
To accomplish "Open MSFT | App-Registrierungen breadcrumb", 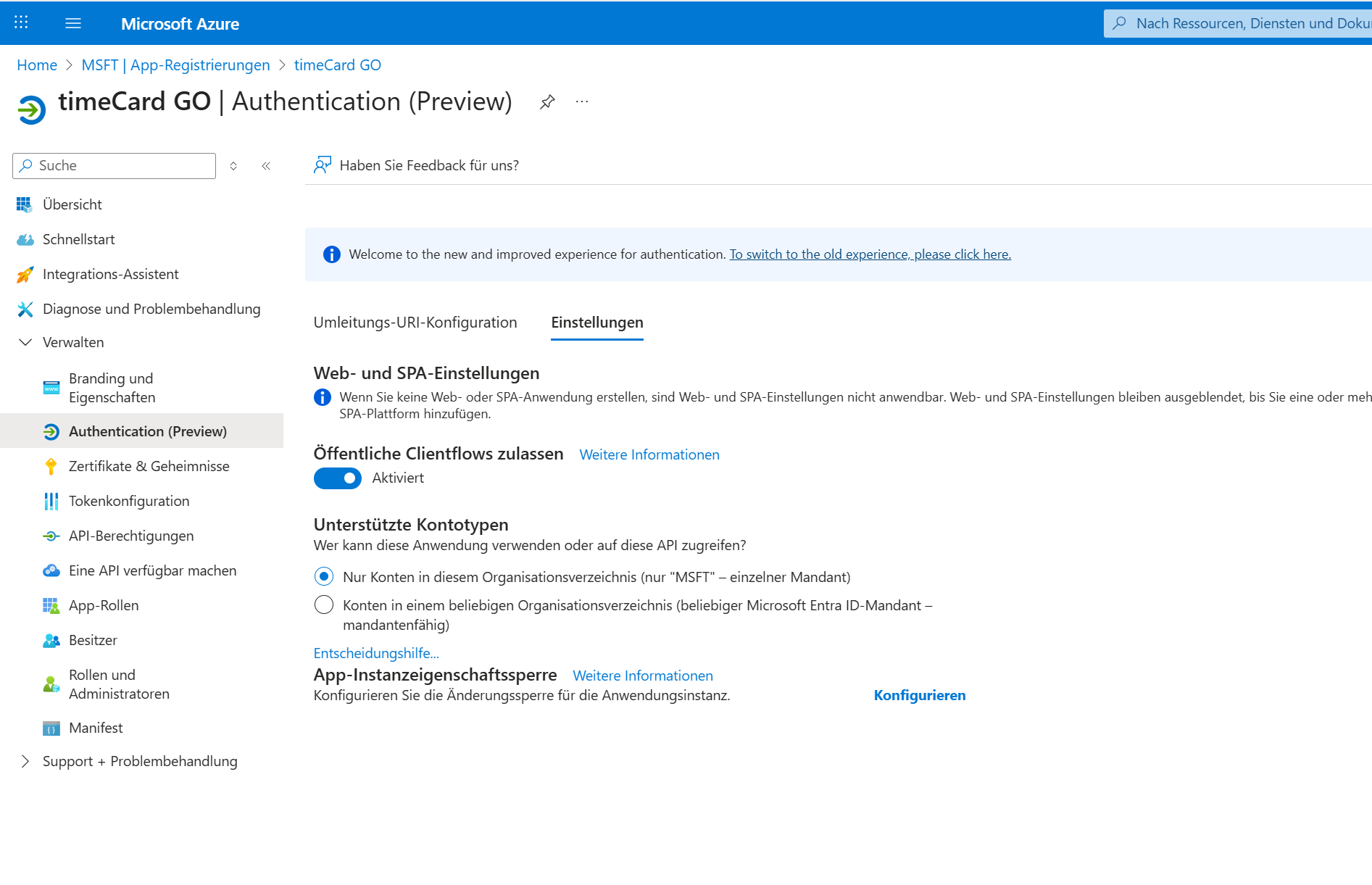I will [175, 65].
